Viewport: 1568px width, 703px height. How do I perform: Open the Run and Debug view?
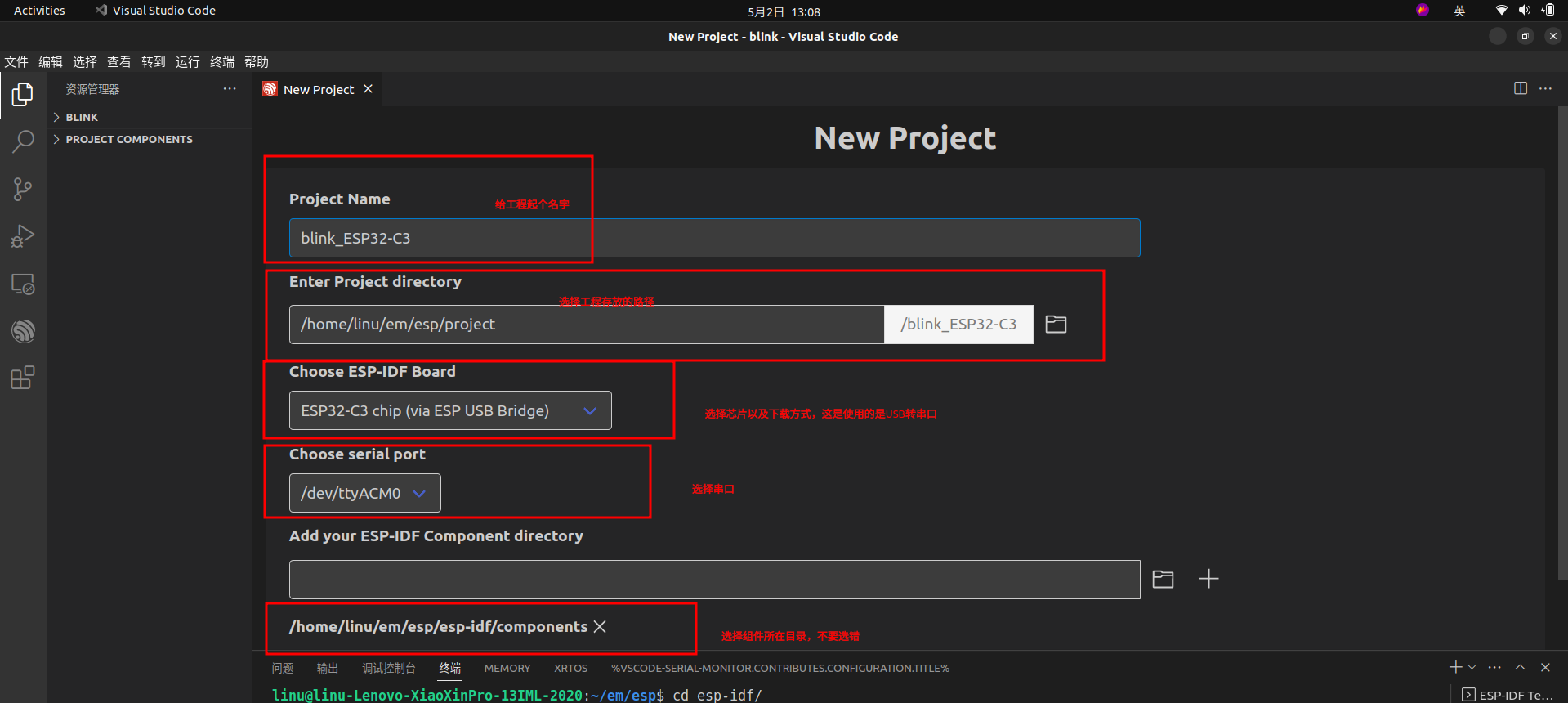(x=23, y=236)
